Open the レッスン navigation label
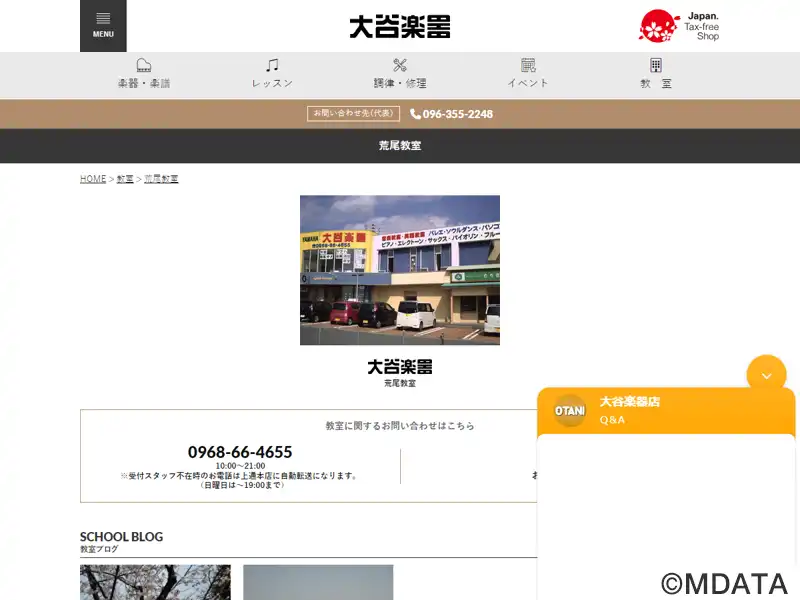 pos(272,83)
